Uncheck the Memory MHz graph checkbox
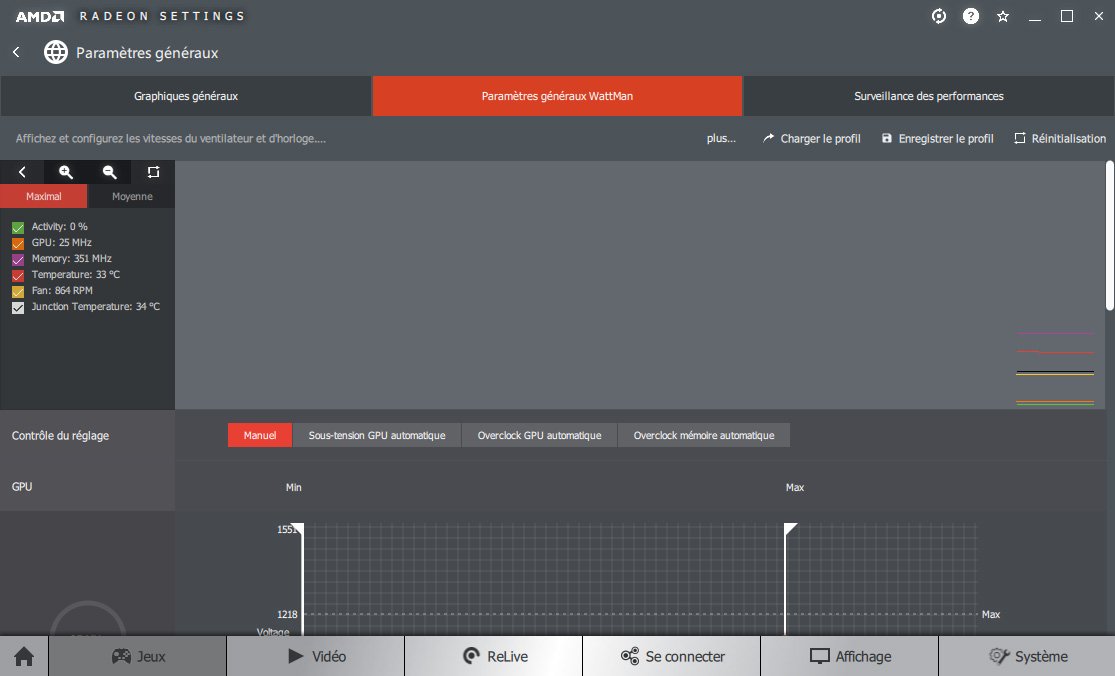1115x676 pixels. [x=18, y=259]
